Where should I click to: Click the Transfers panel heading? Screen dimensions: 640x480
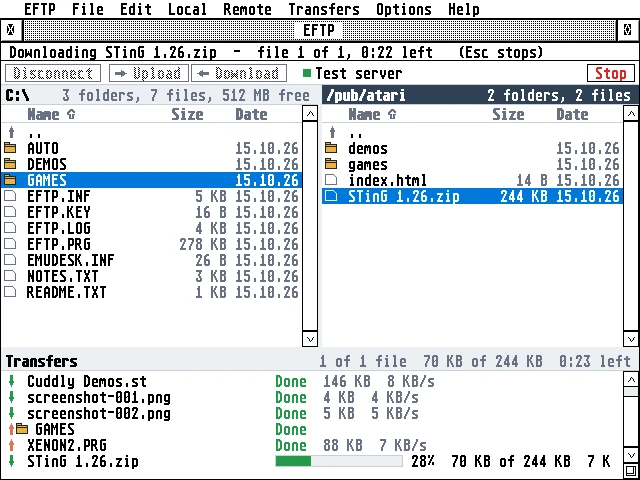[x=41, y=361]
